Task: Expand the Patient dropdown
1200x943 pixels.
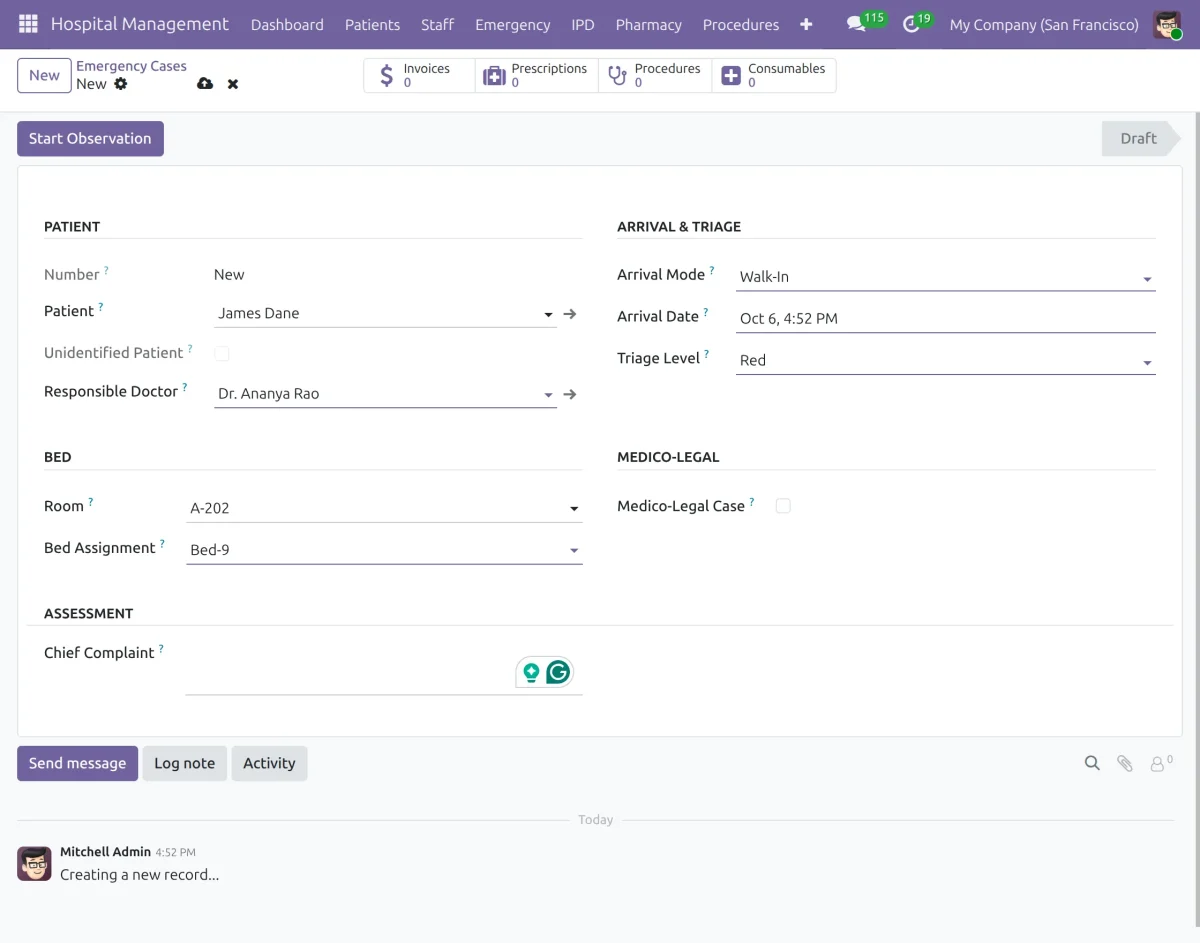Action: [548, 315]
